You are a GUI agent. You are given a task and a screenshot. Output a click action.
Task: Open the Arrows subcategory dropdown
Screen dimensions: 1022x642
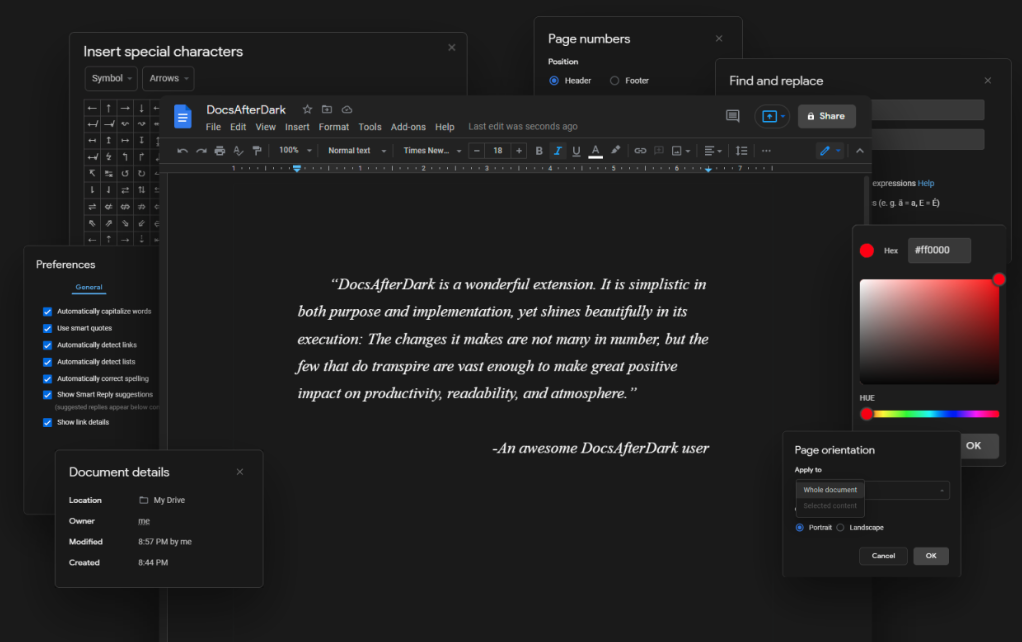click(x=168, y=78)
